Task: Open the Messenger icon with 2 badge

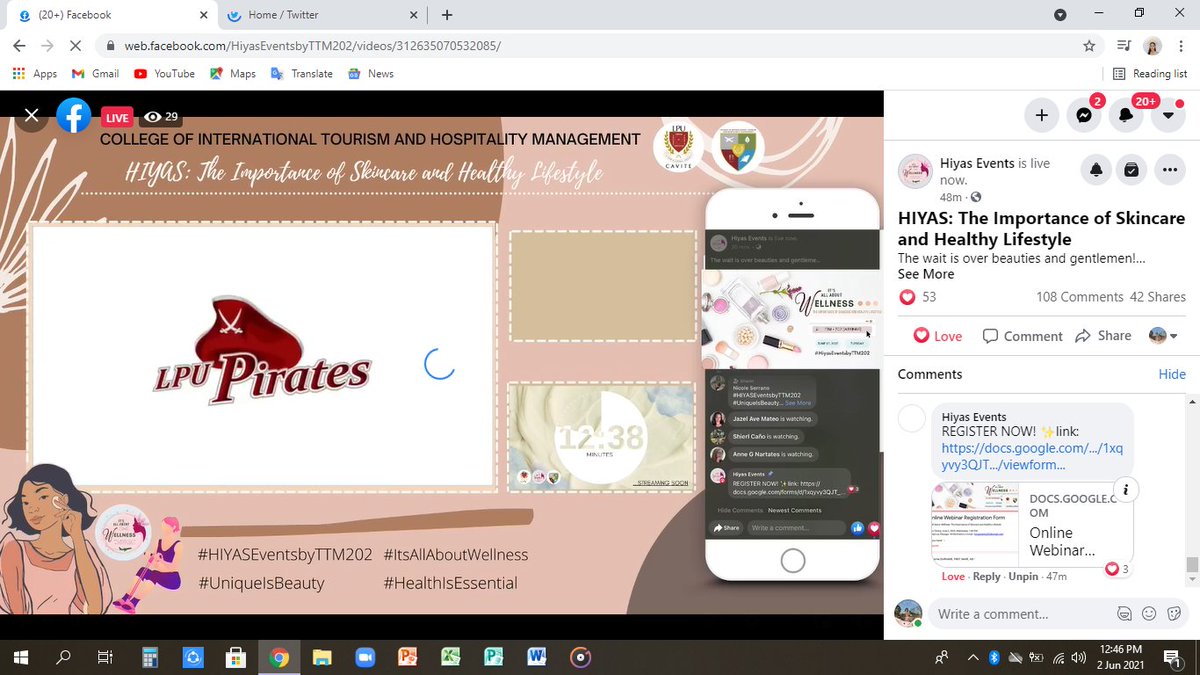Action: click(x=1083, y=116)
